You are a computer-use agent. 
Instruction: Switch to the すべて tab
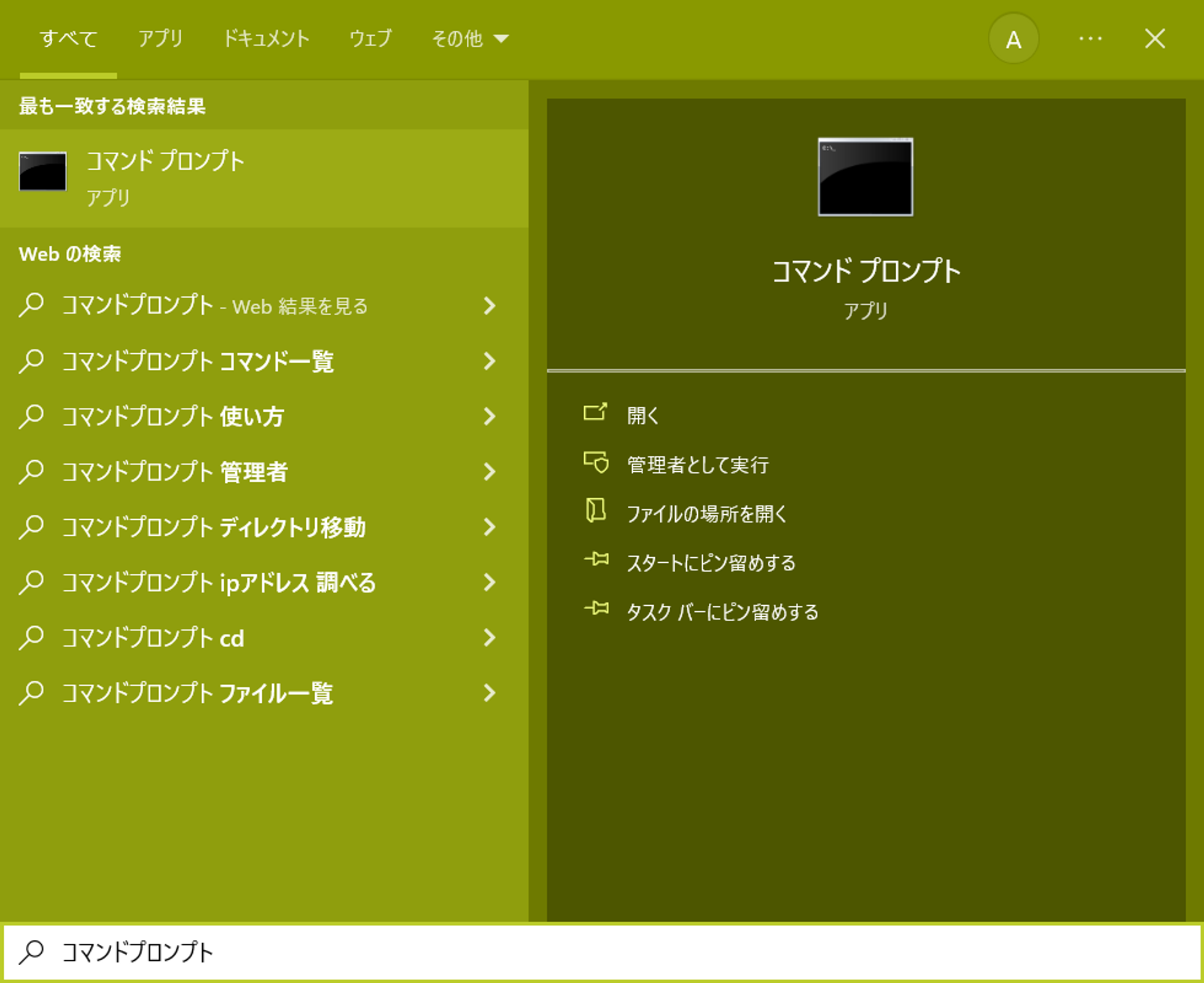[68, 39]
